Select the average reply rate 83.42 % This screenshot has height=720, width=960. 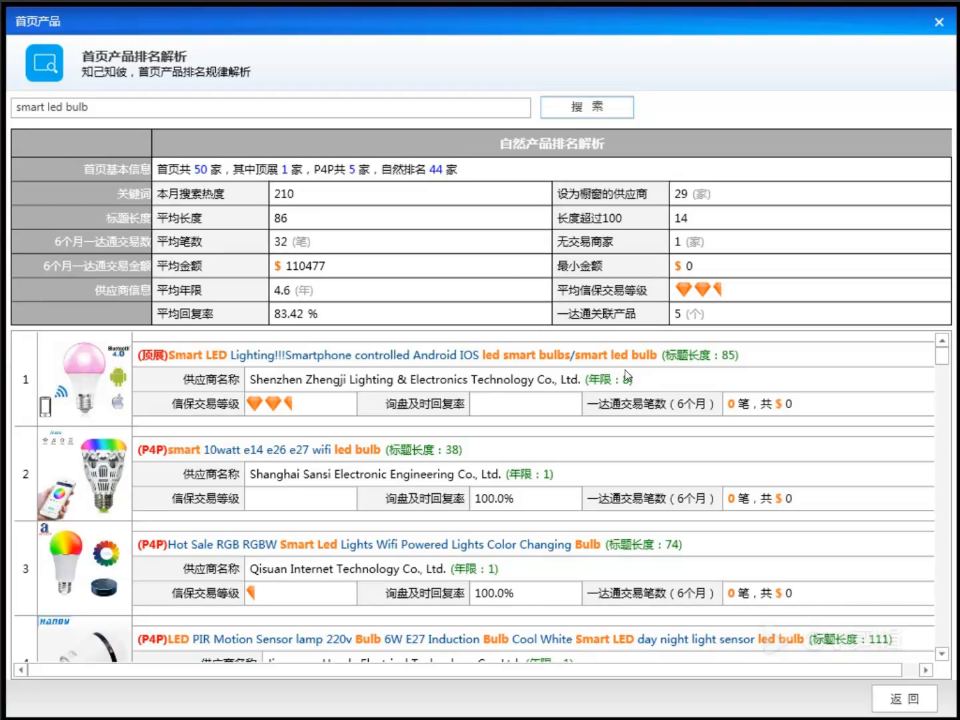point(296,313)
